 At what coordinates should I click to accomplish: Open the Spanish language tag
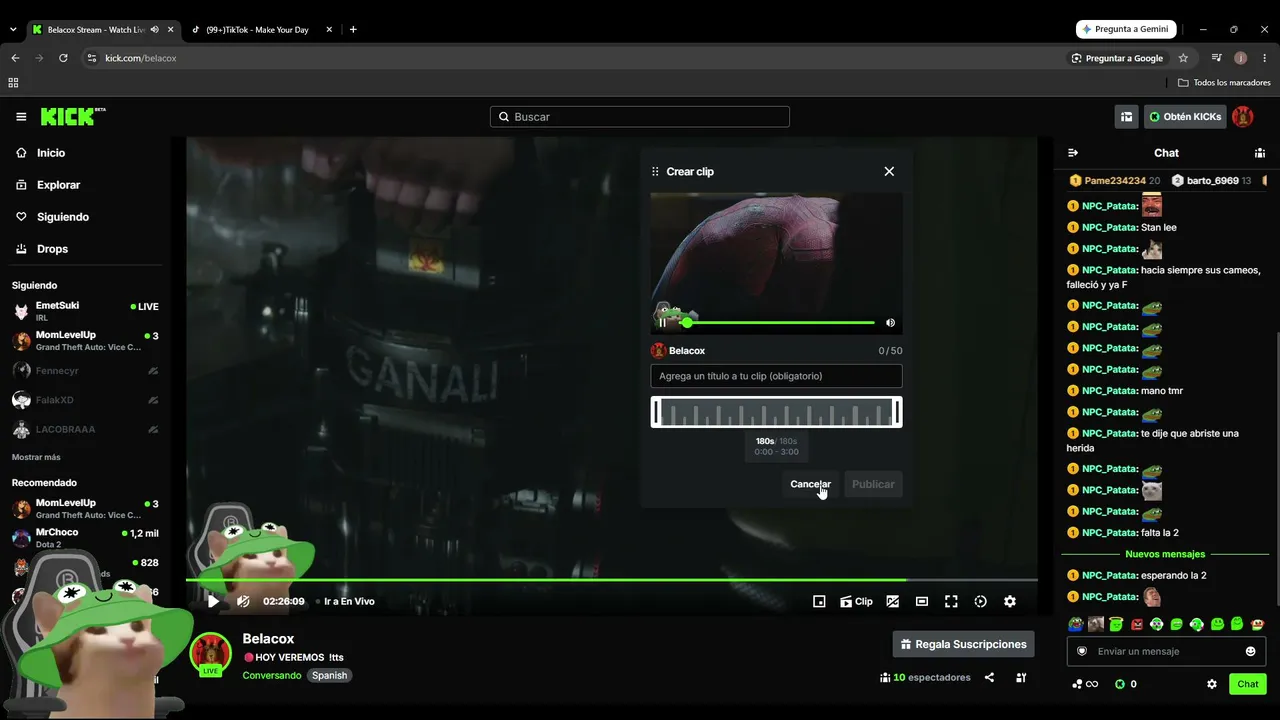pyautogui.click(x=329, y=675)
